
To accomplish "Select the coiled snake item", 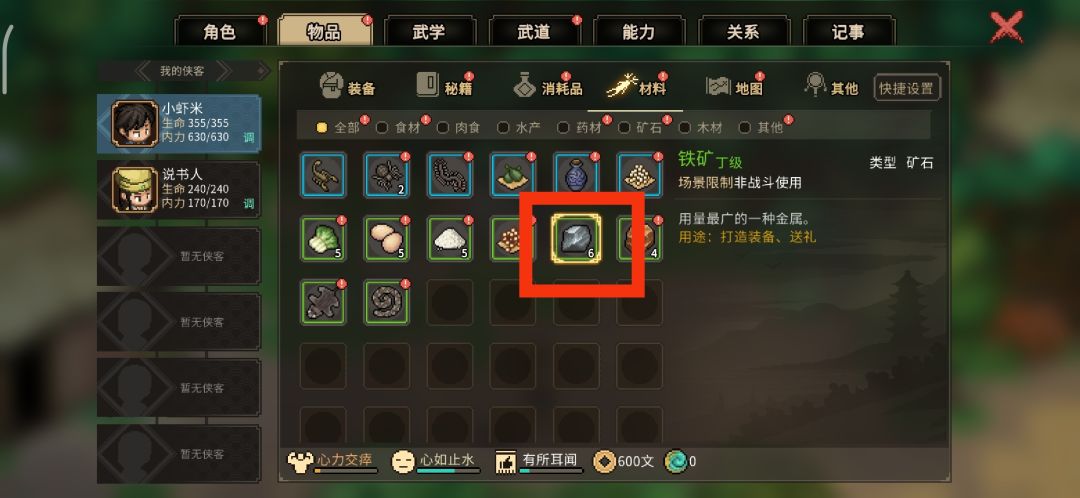I will (x=386, y=302).
